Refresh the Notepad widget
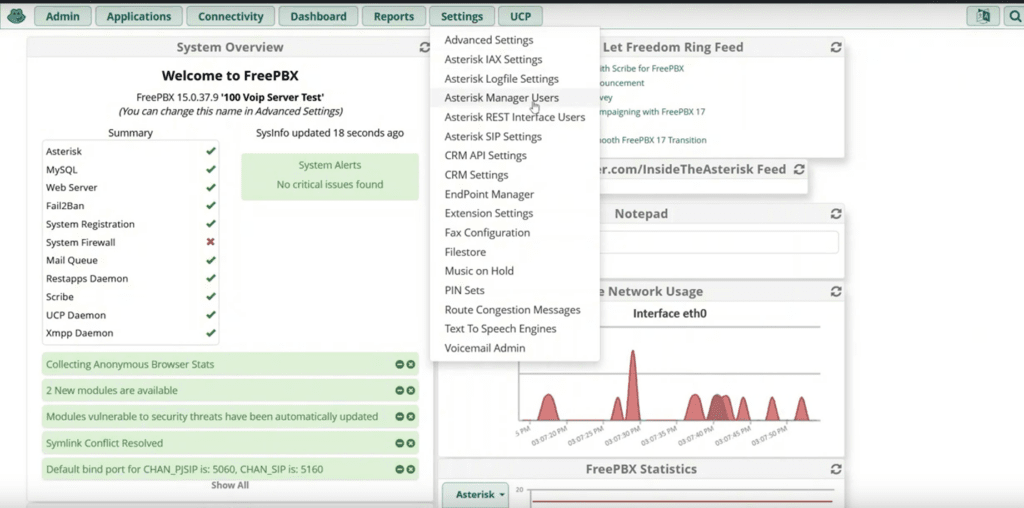1024x508 pixels. point(836,214)
